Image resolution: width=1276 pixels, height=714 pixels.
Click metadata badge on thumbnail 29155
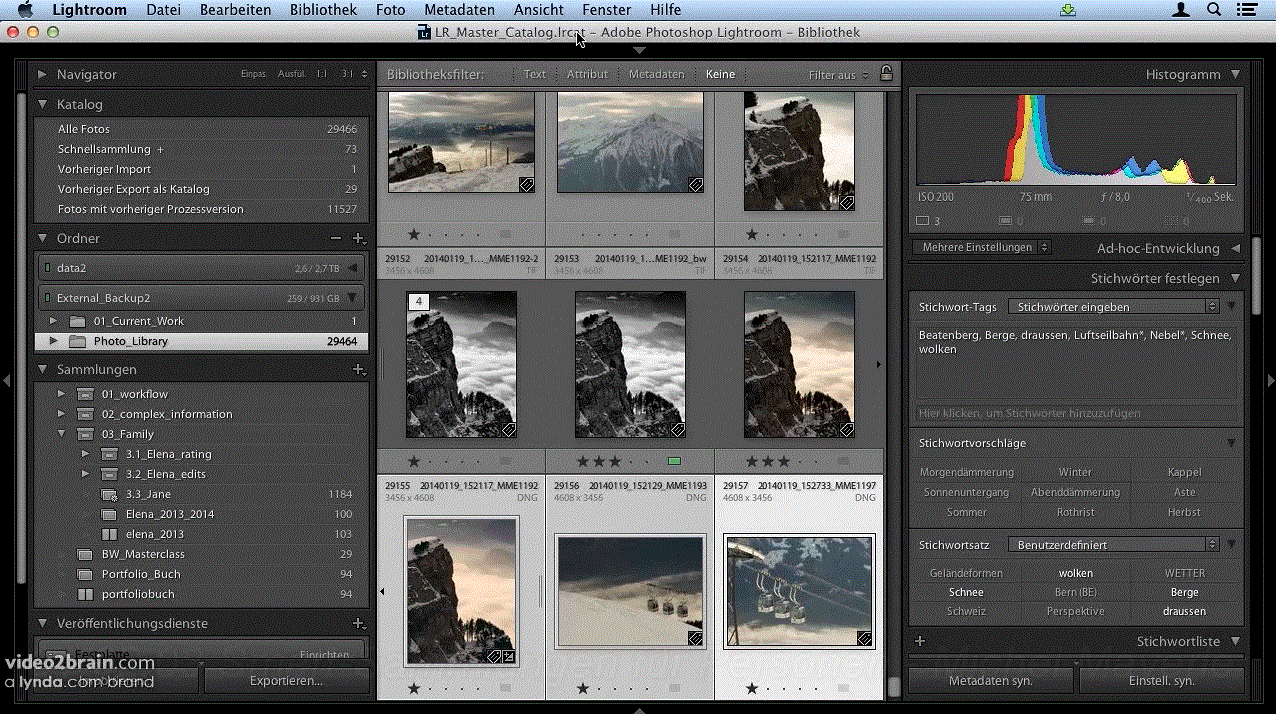pos(493,657)
